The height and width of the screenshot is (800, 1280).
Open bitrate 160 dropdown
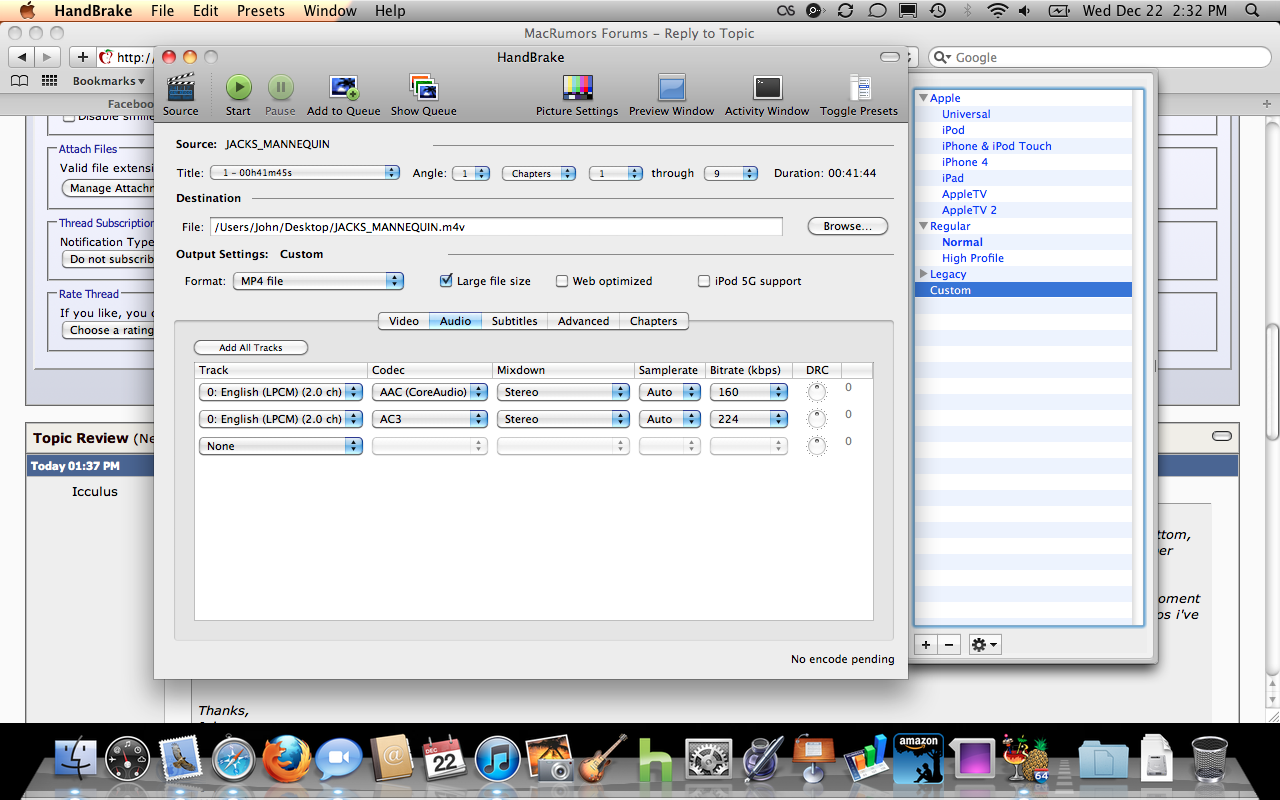click(x=749, y=392)
